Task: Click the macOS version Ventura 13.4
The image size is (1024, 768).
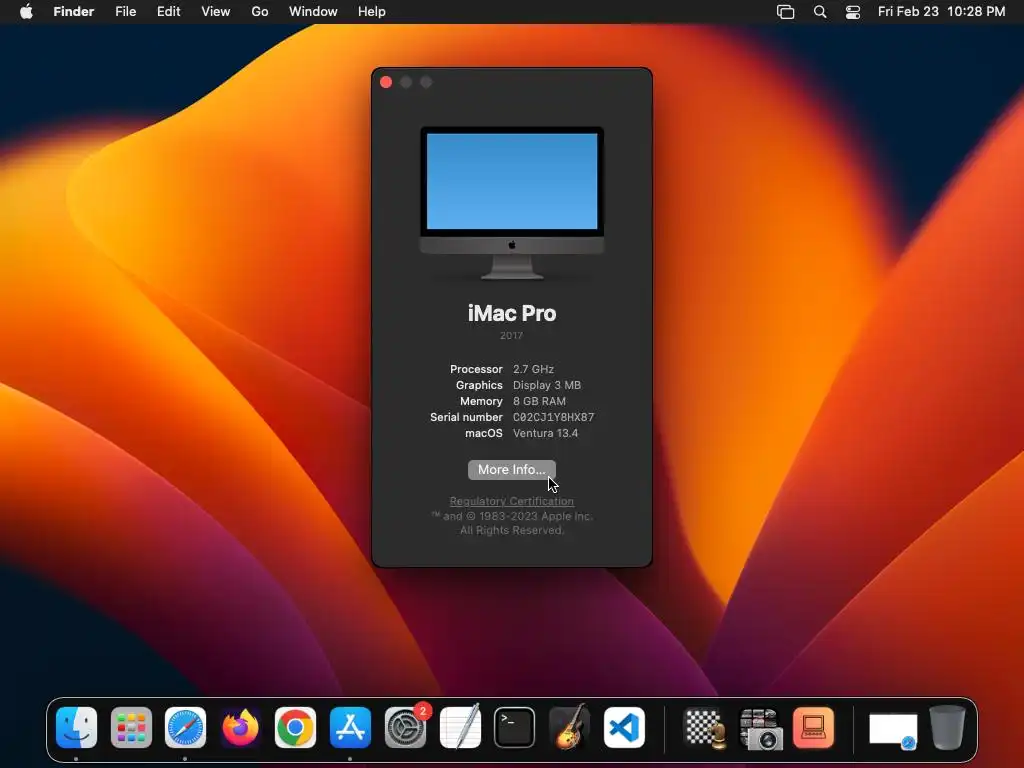Action: (545, 433)
